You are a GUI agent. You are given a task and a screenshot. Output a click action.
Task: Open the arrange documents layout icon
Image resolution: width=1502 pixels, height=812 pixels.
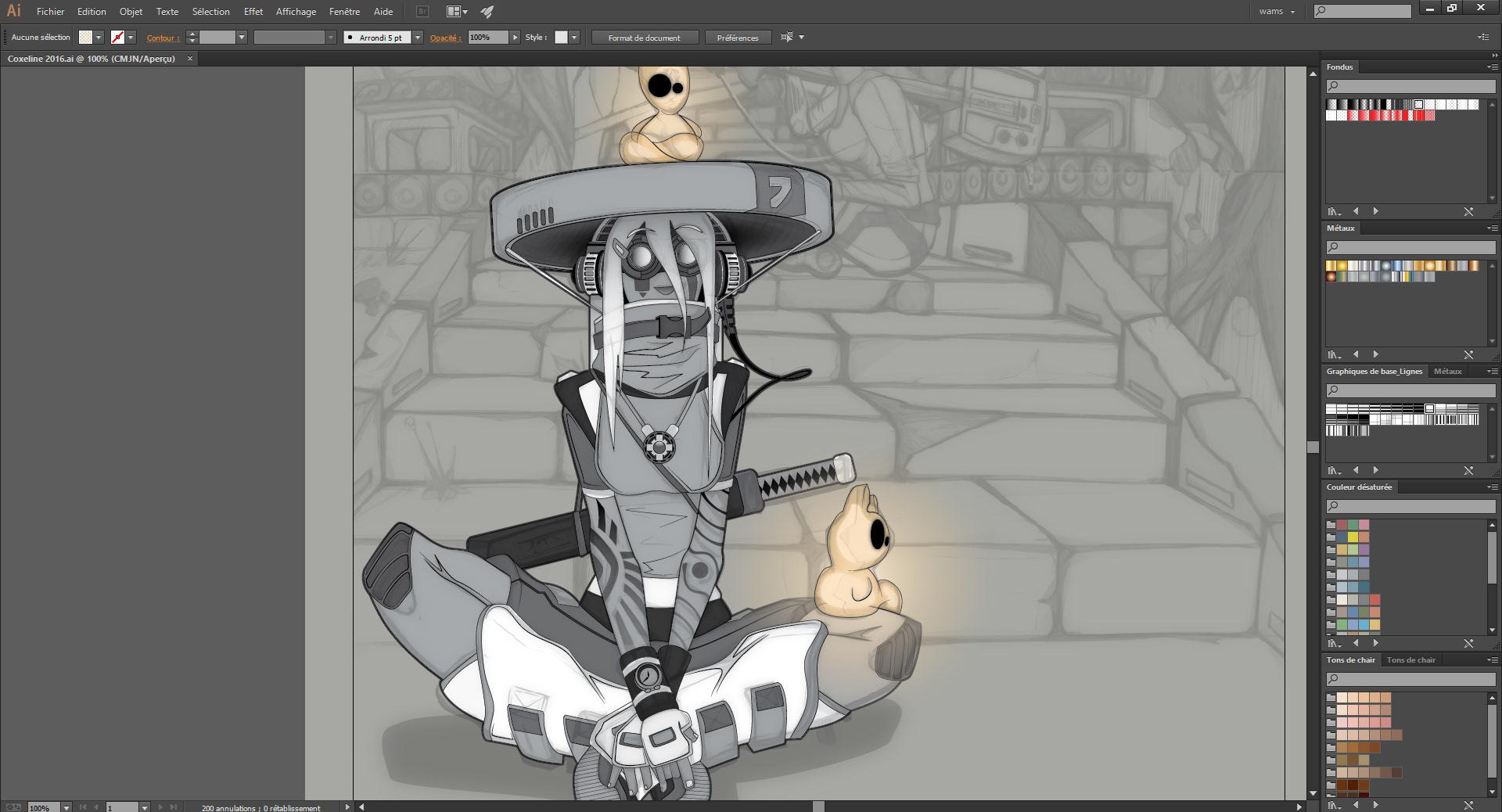coord(457,12)
